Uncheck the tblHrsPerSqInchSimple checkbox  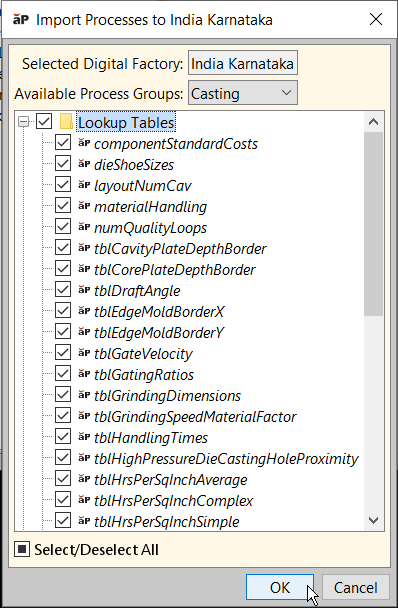[63, 520]
